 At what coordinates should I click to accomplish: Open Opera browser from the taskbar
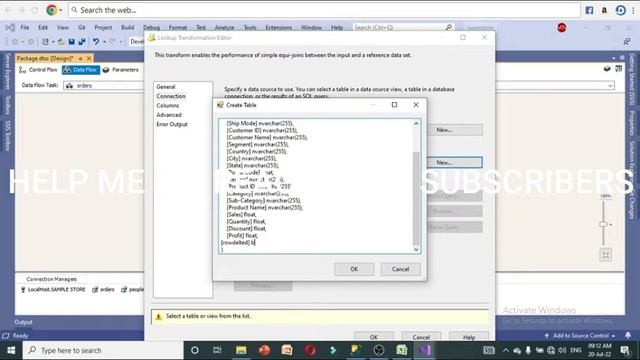tap(310, 350)
